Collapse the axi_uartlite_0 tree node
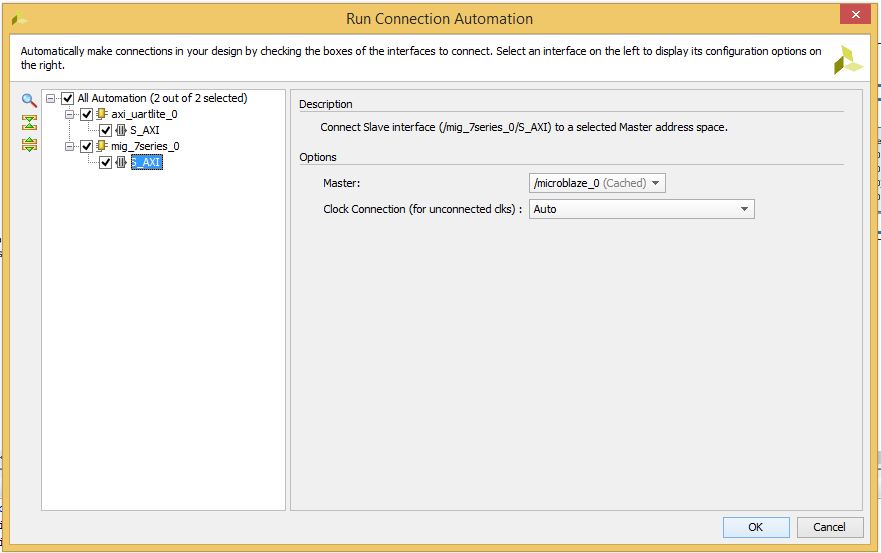This screenshot has width=881, height=553. [x=70, y=115]
